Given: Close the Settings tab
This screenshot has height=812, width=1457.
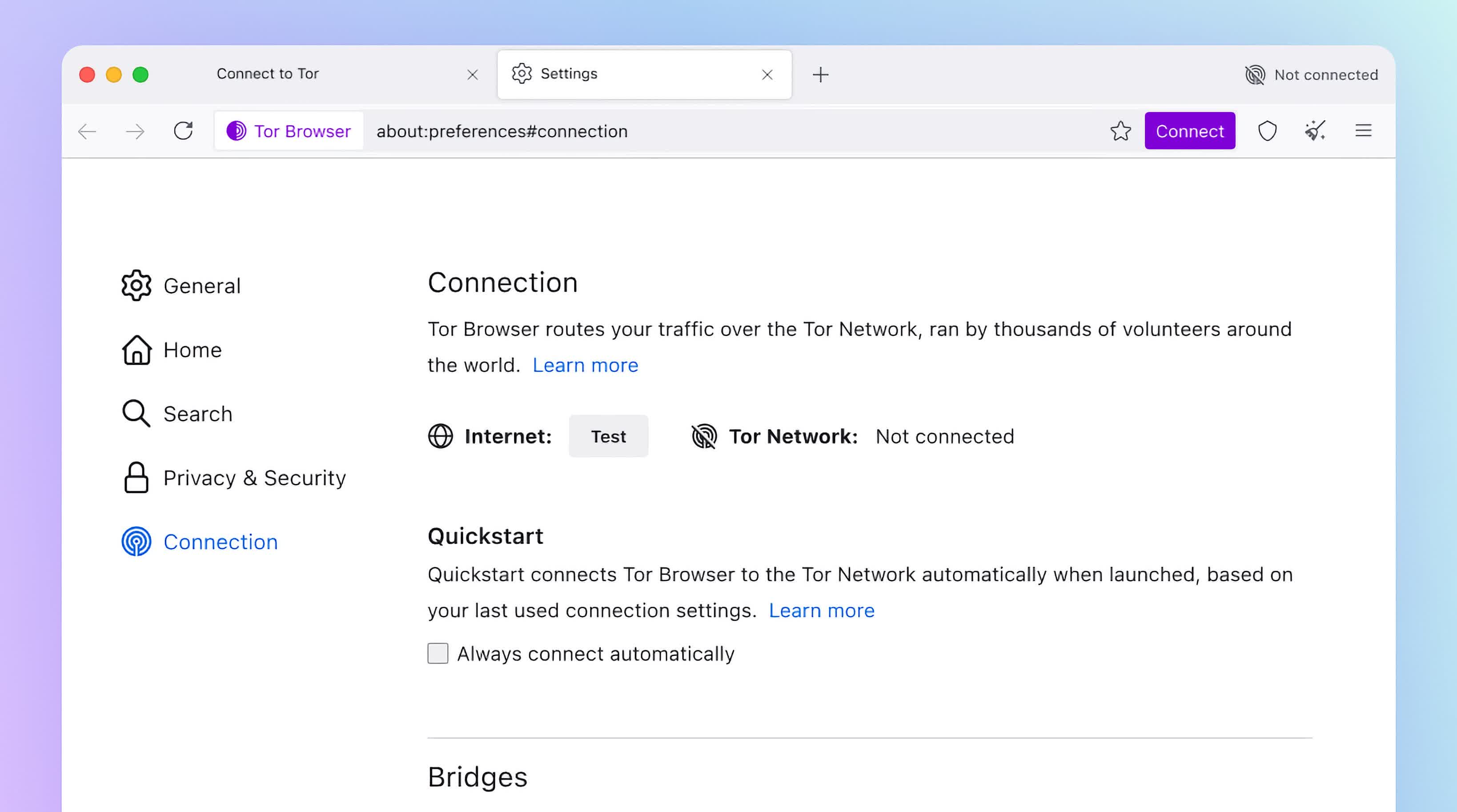Looking at the screenshot, I should point(767,75).
